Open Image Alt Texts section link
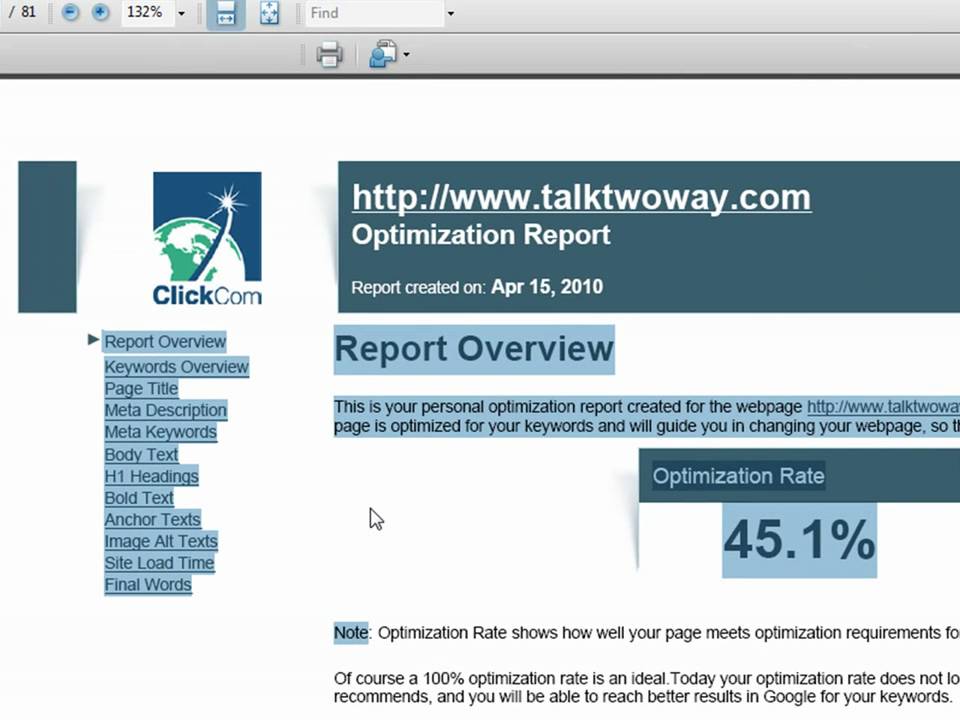The height and width of the screenshot is (720, 960). click(161, 541)
